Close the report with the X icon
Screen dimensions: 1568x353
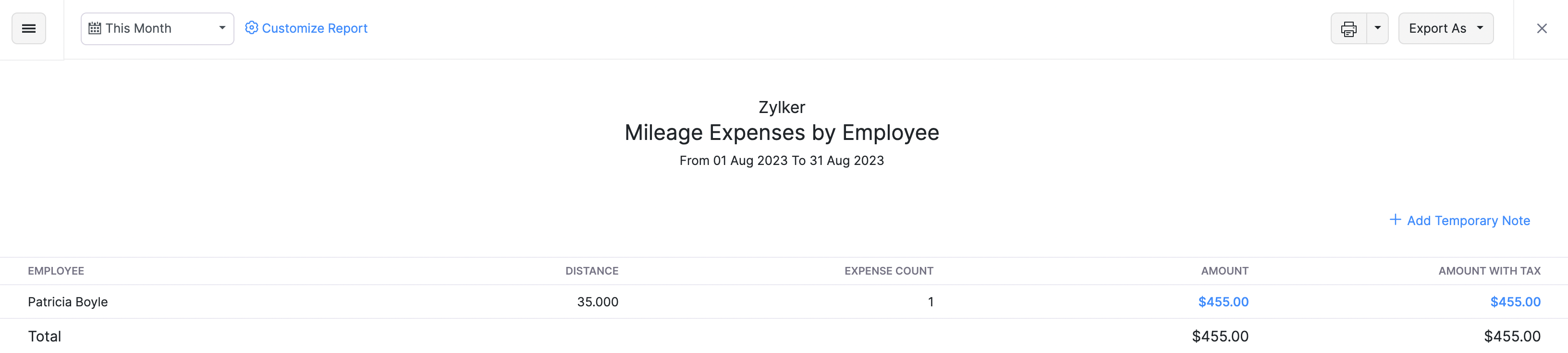[x=1542, y=28]
